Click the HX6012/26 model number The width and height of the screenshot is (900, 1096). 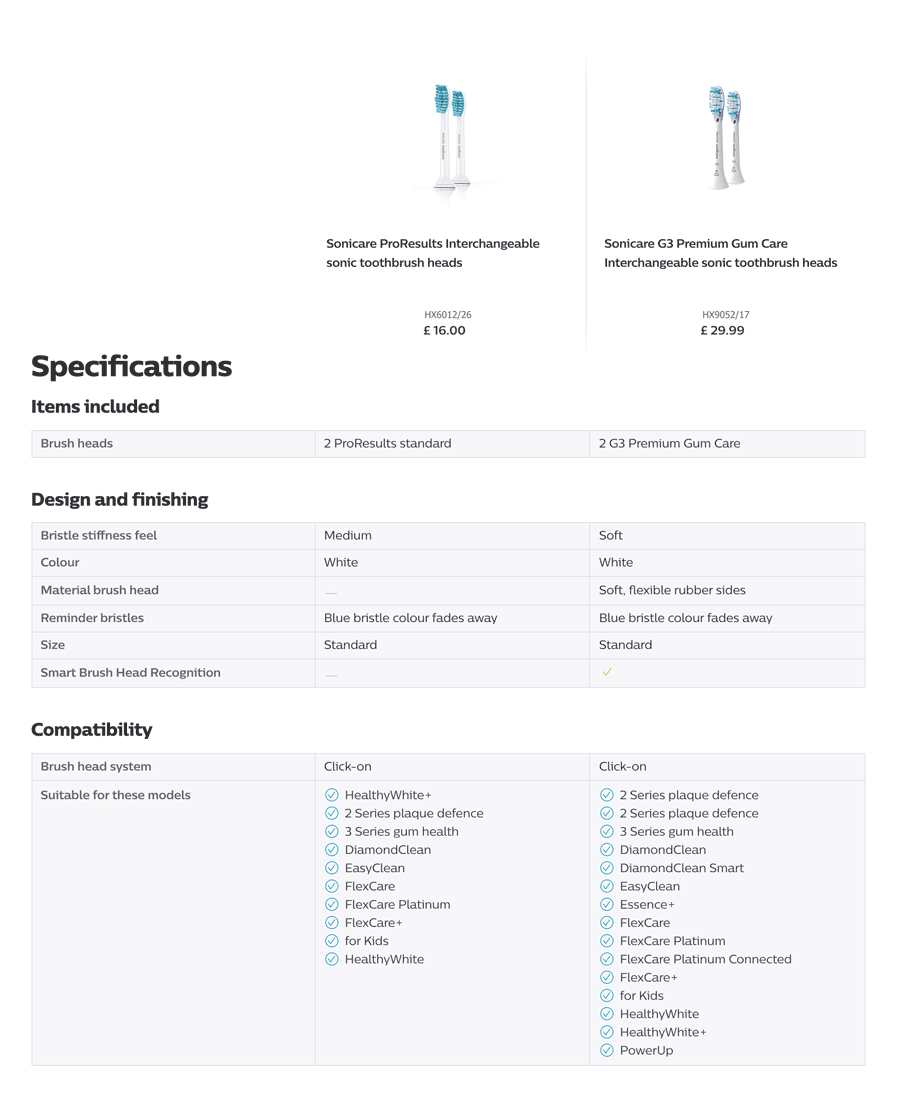coord(447,315)
